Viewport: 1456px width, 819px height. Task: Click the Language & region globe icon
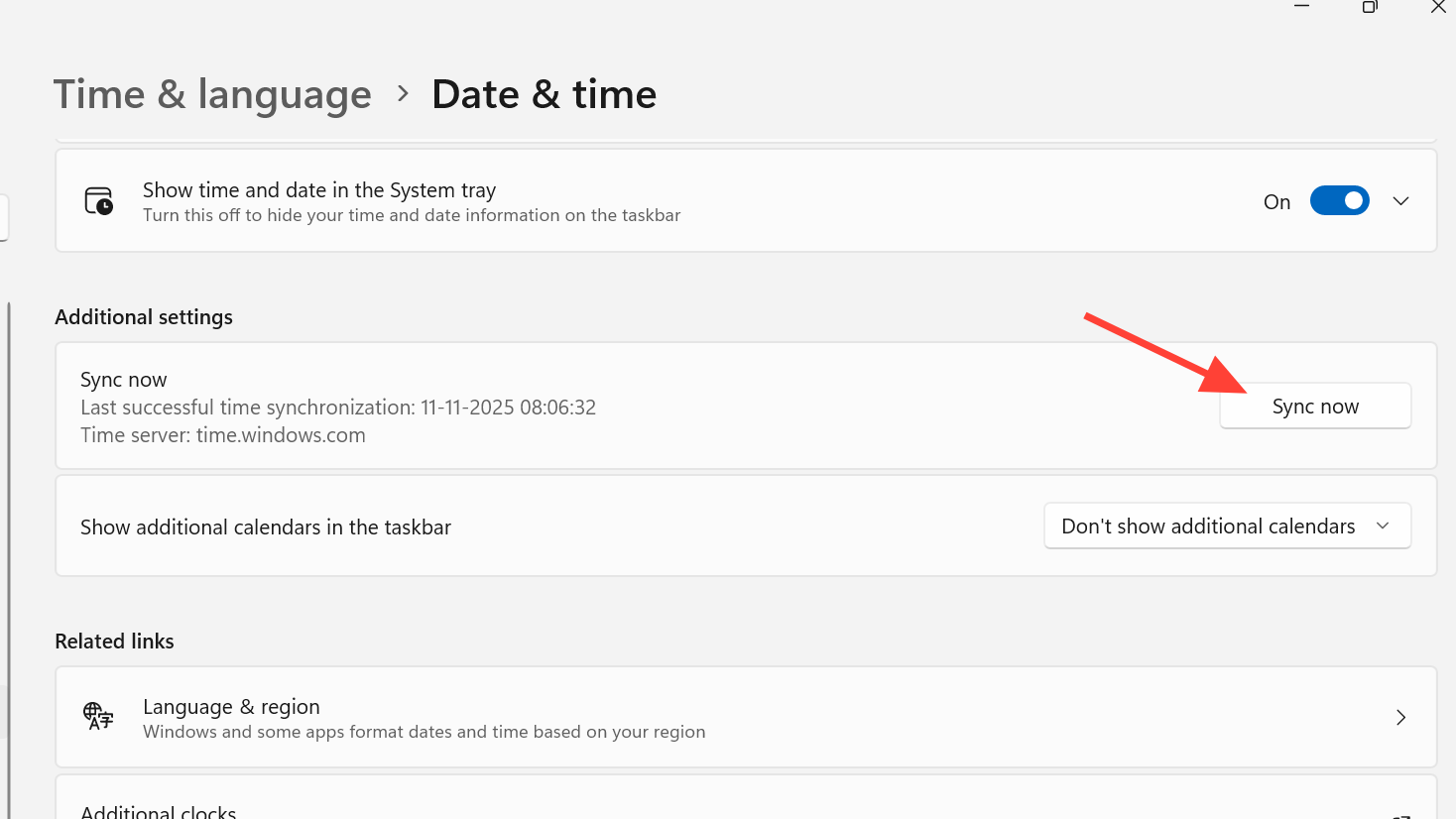[98, 716]
